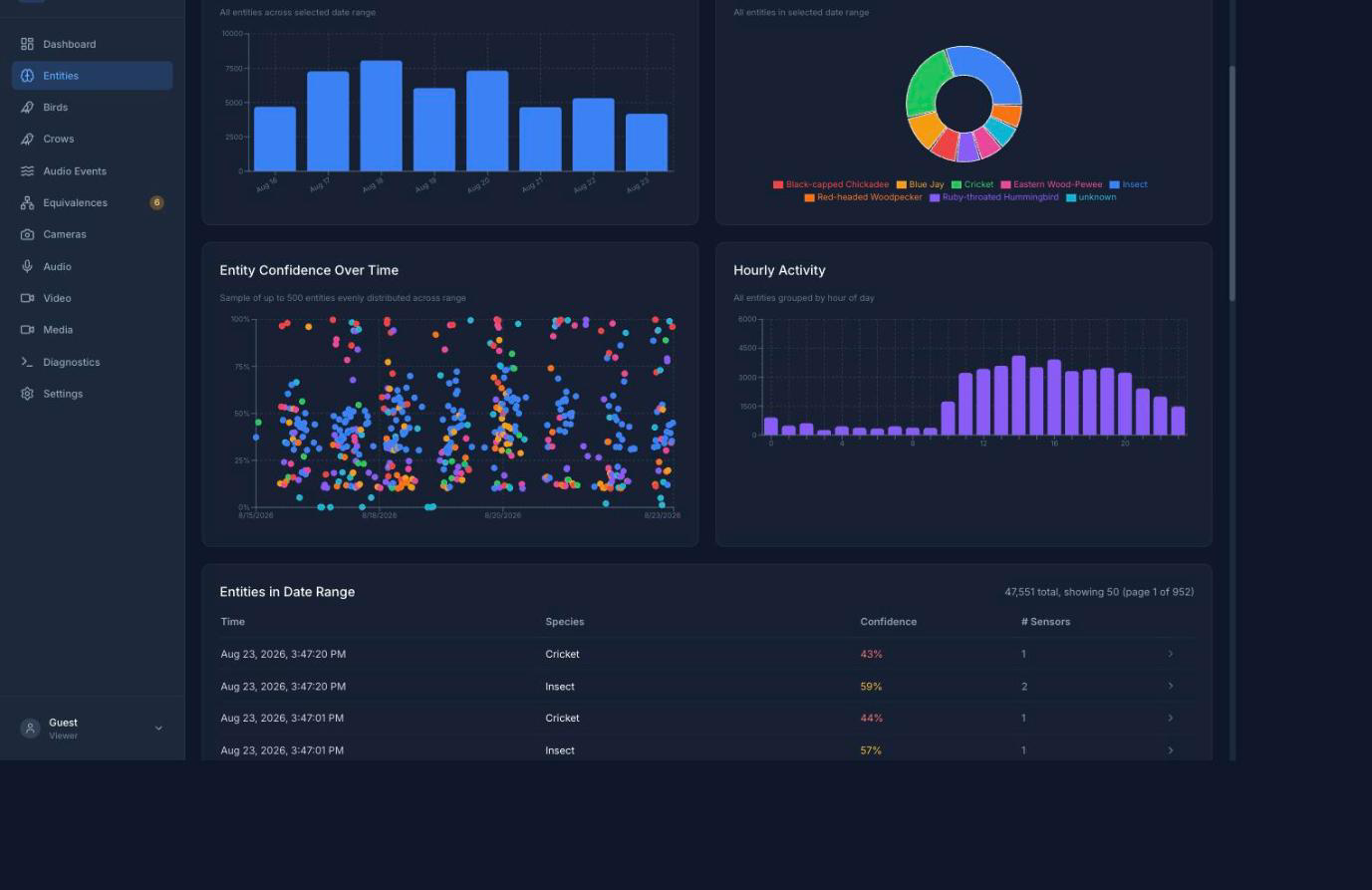
Task: Open the Dashboard menu item
Action: [92, 44]
